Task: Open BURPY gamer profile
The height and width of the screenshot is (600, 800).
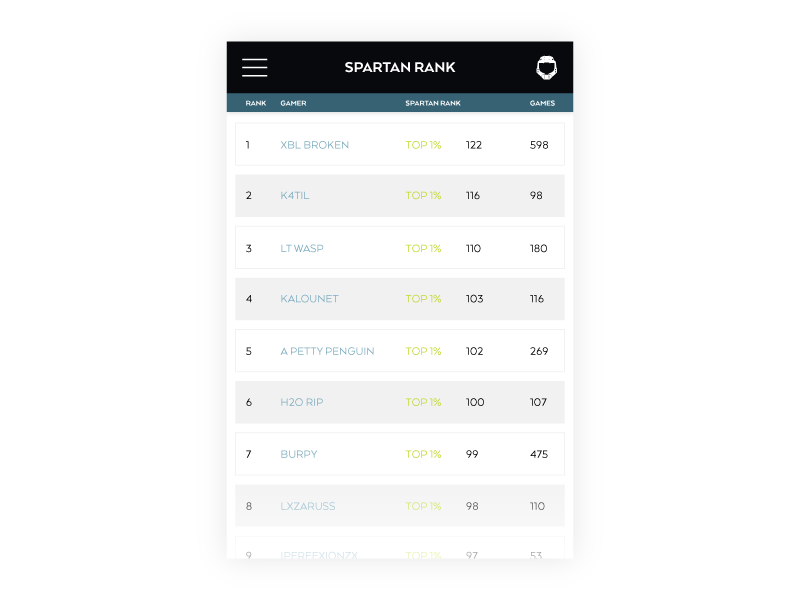Action: [x=299, y=454]
